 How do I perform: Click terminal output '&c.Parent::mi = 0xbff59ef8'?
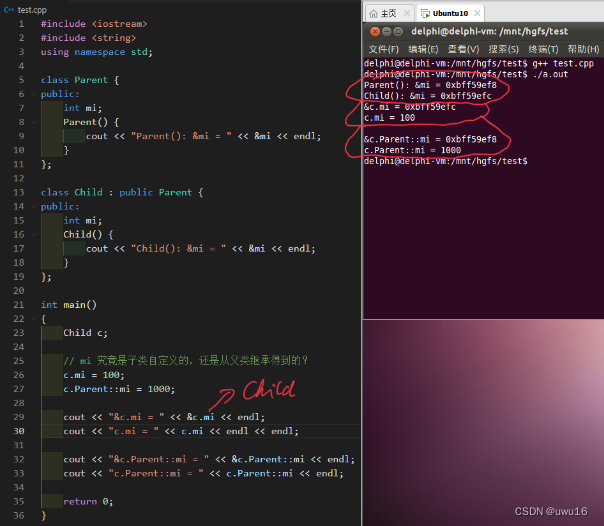(x=430, y=139)
